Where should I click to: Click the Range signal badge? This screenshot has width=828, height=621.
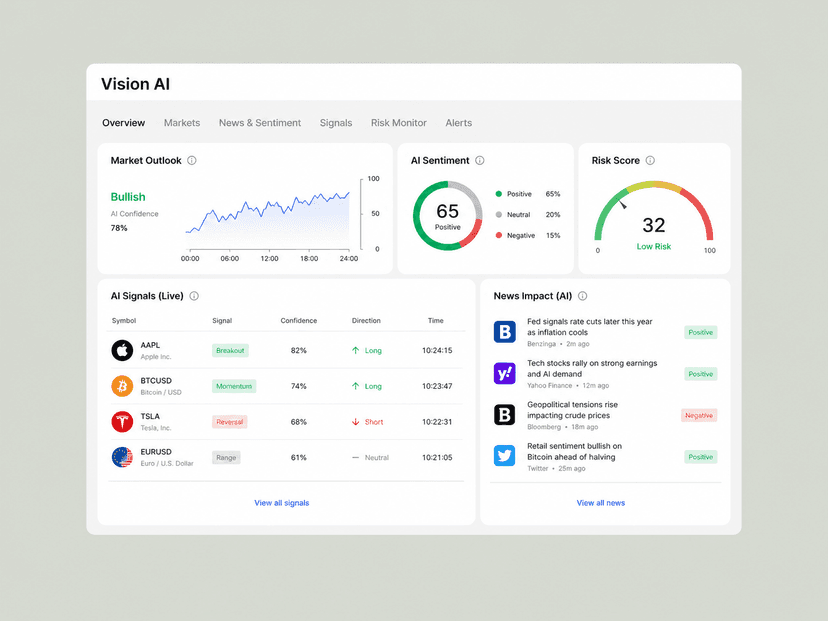(x=226, y=458)
